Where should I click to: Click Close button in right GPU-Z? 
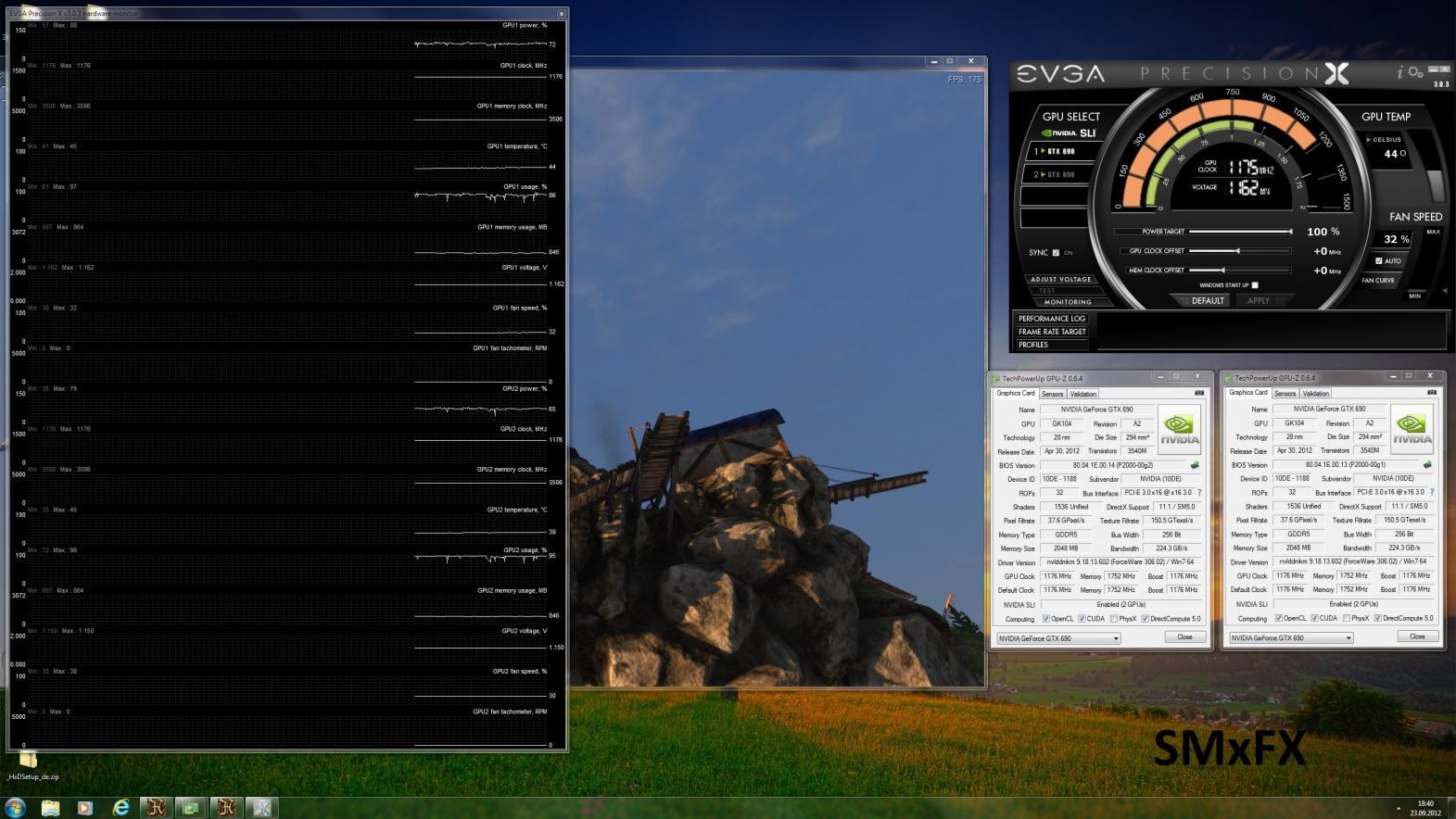(1417, 636)
